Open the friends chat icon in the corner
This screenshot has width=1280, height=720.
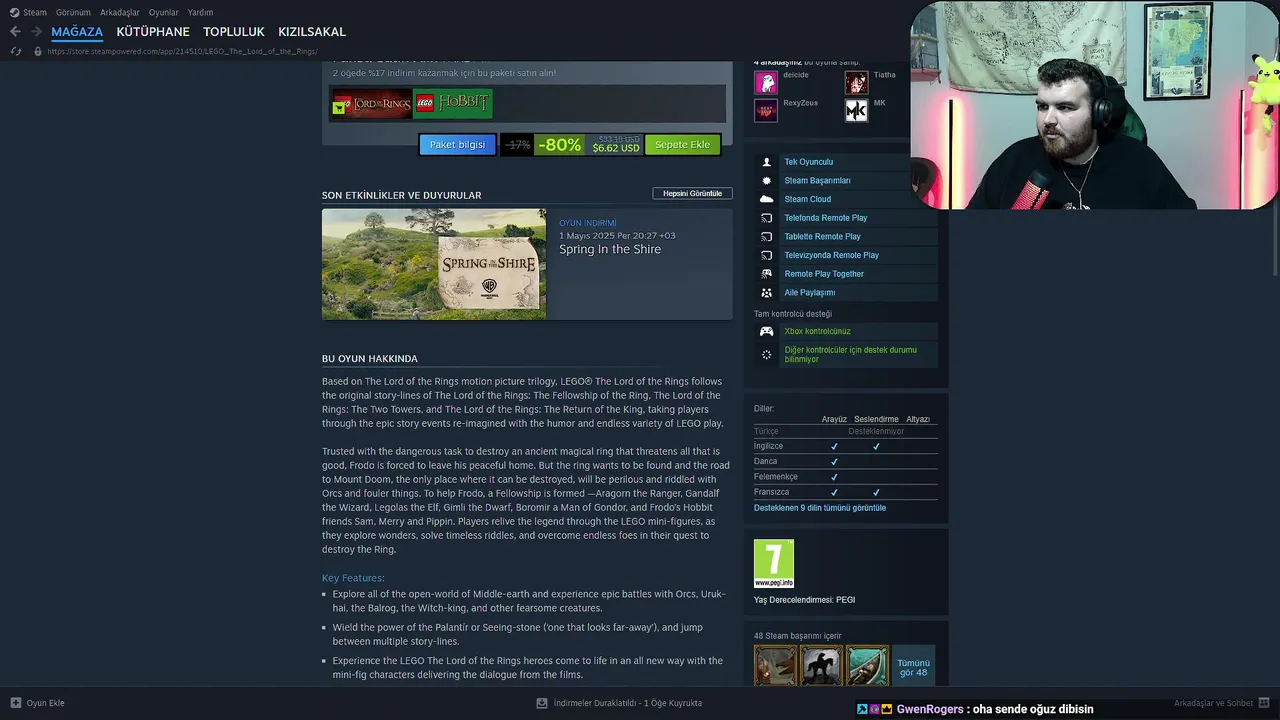[1264, 703]
